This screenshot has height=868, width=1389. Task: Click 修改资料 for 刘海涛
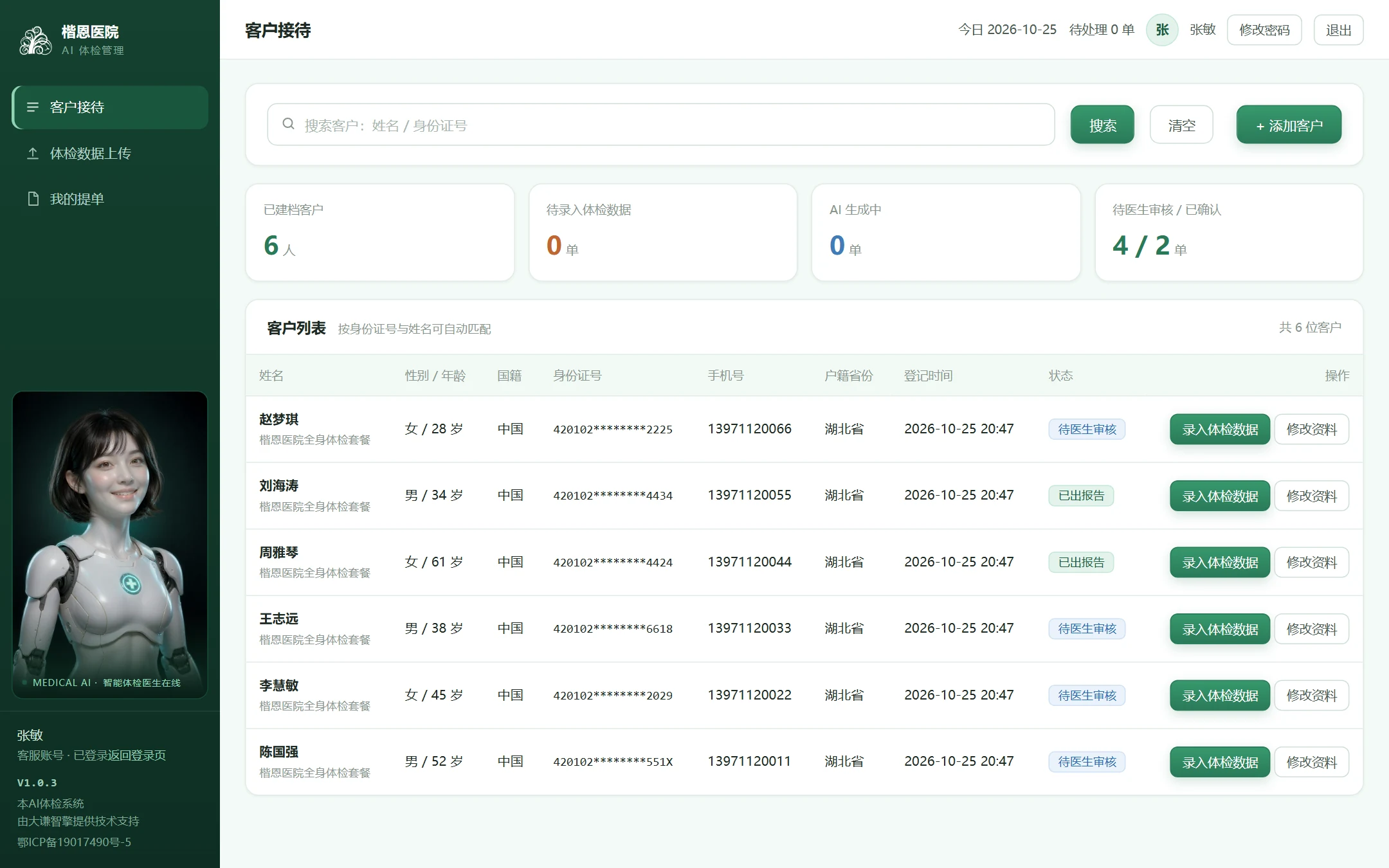[x=1311, y=496]
